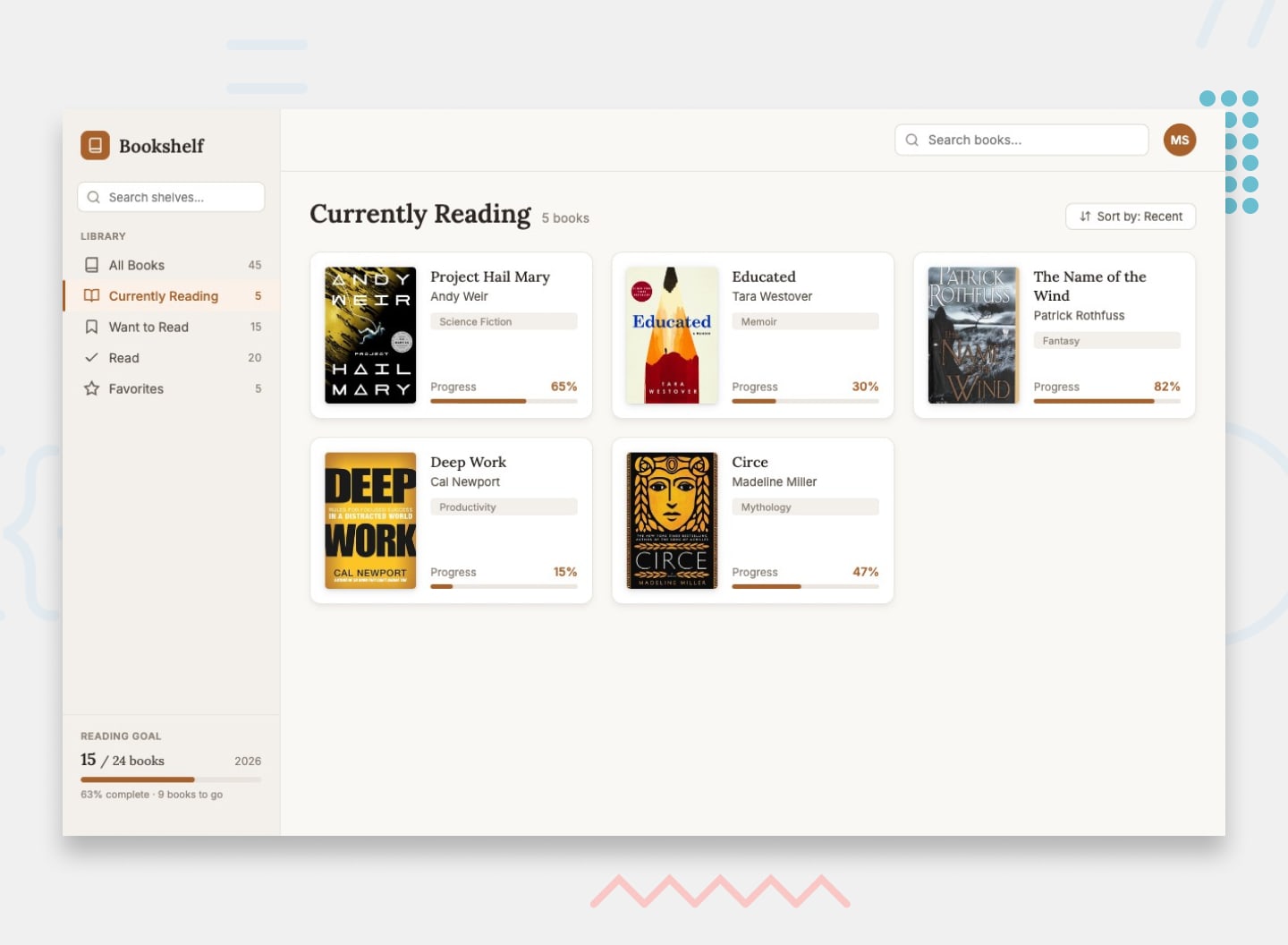Click the Currently Reading page heading

(420, 214)
